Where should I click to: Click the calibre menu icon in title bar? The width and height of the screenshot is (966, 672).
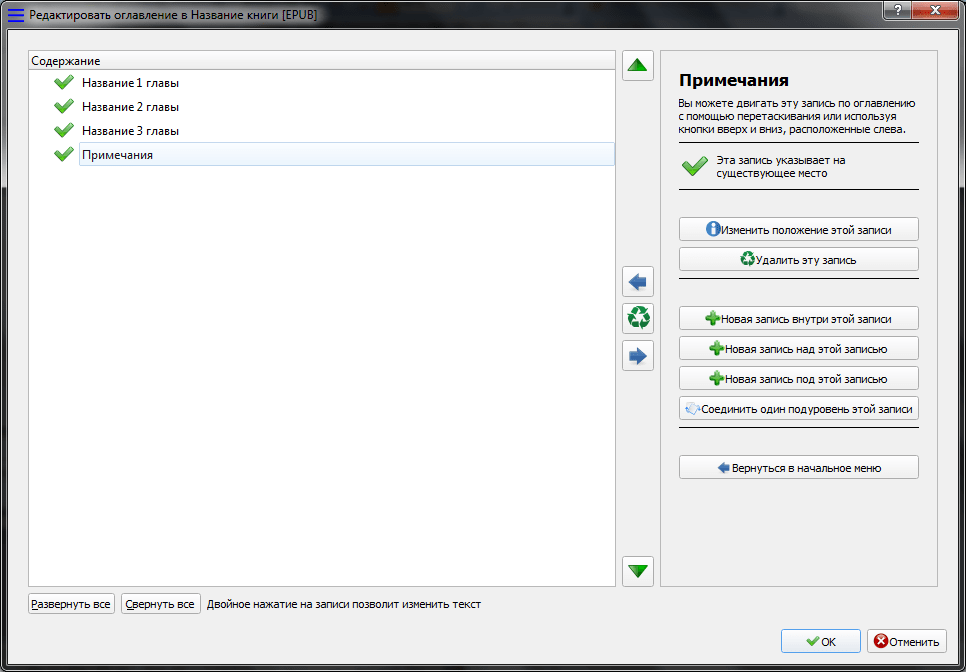tap(15, 15)
